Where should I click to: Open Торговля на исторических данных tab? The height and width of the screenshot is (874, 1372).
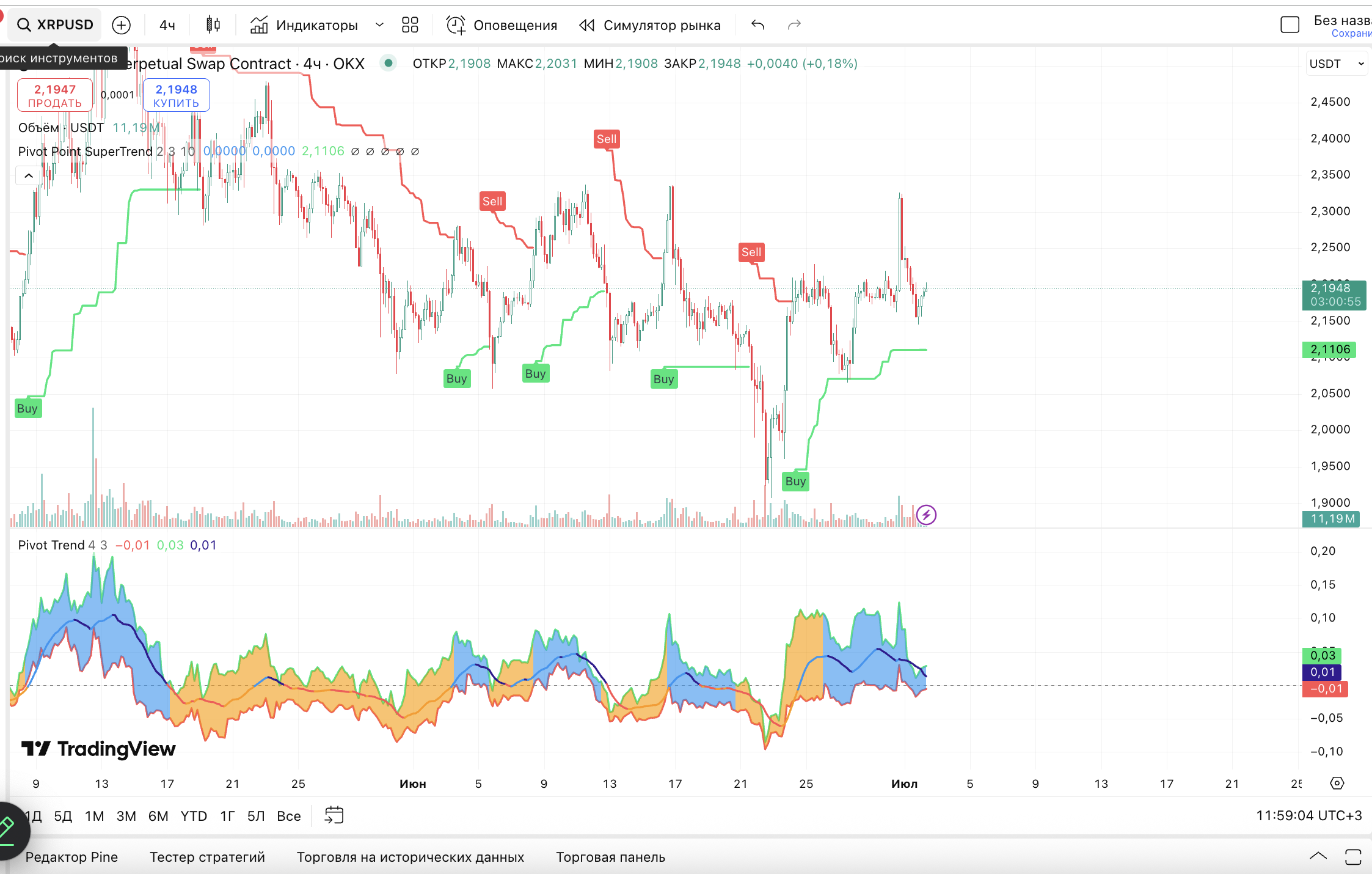(411, 857)
